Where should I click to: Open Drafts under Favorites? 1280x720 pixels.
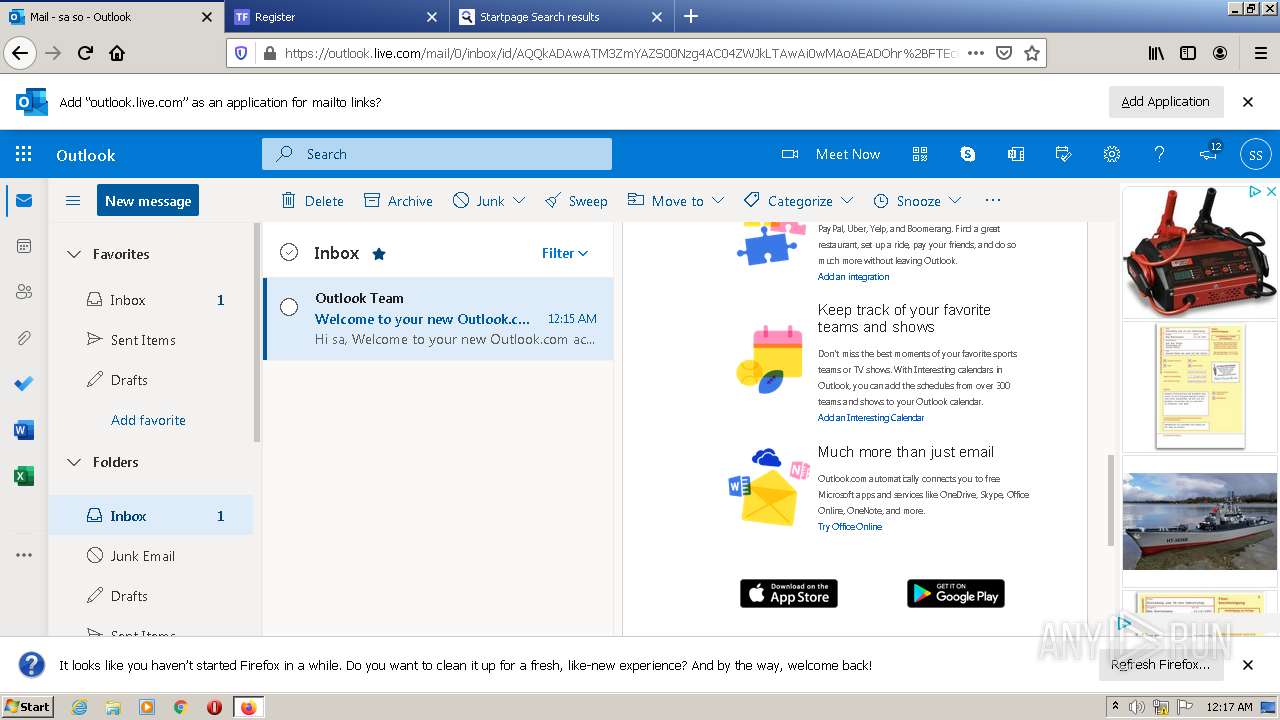click(151, 380)
